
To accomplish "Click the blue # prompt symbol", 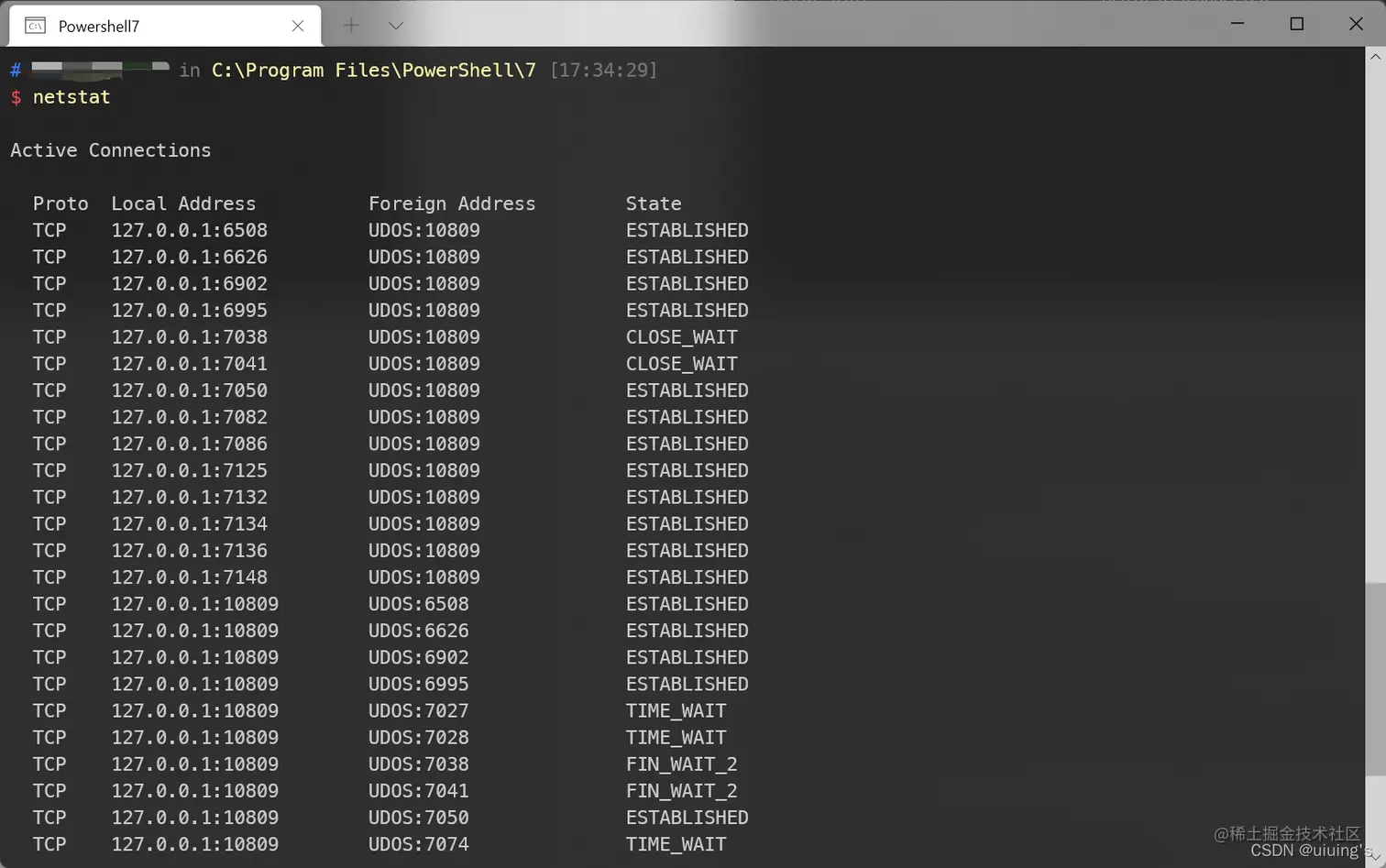I will click(16, 71).
